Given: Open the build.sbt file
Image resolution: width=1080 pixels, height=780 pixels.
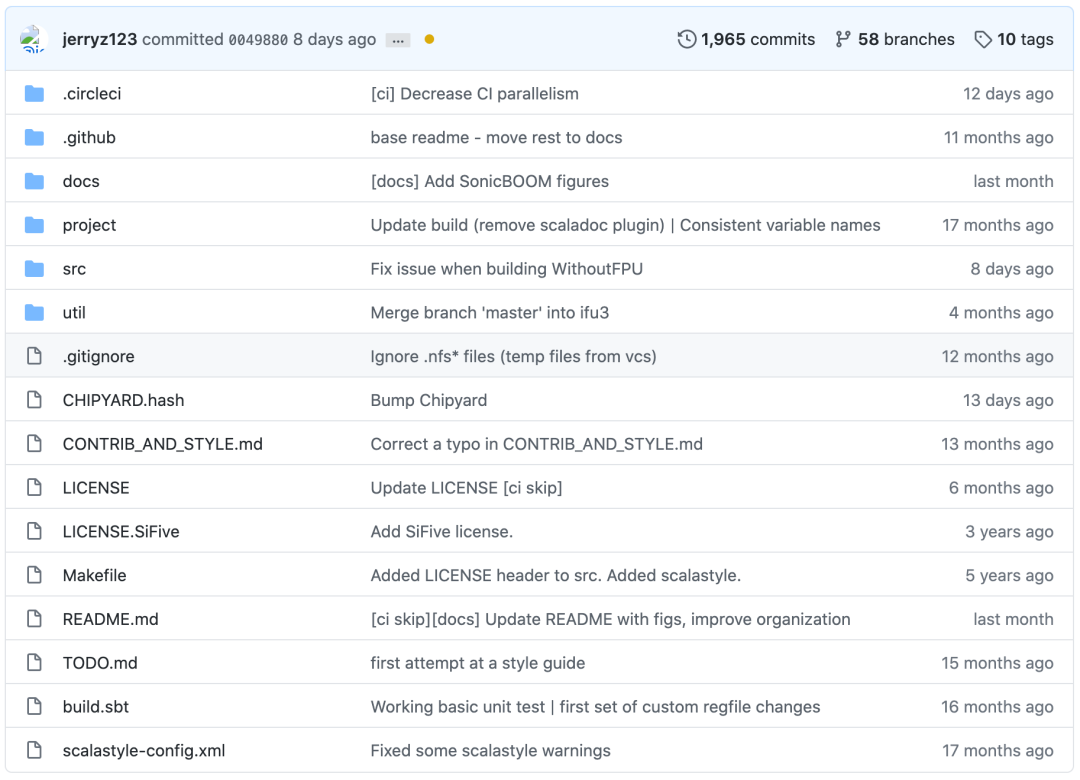Looking at the screenshot, I should 96,707.
